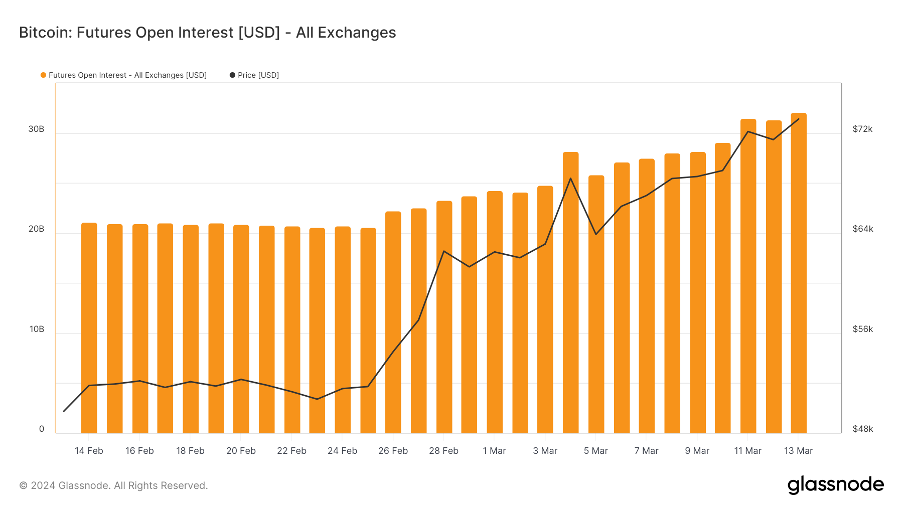
Task: Click the chart title text
Action: click(207, 33)
